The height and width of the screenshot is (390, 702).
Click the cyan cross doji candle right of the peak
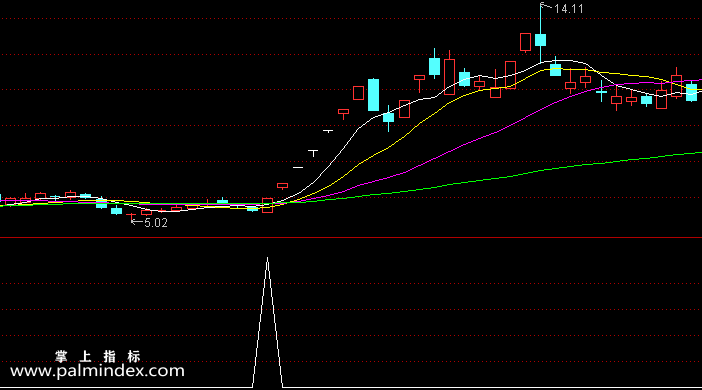click(x=601, y=92)
